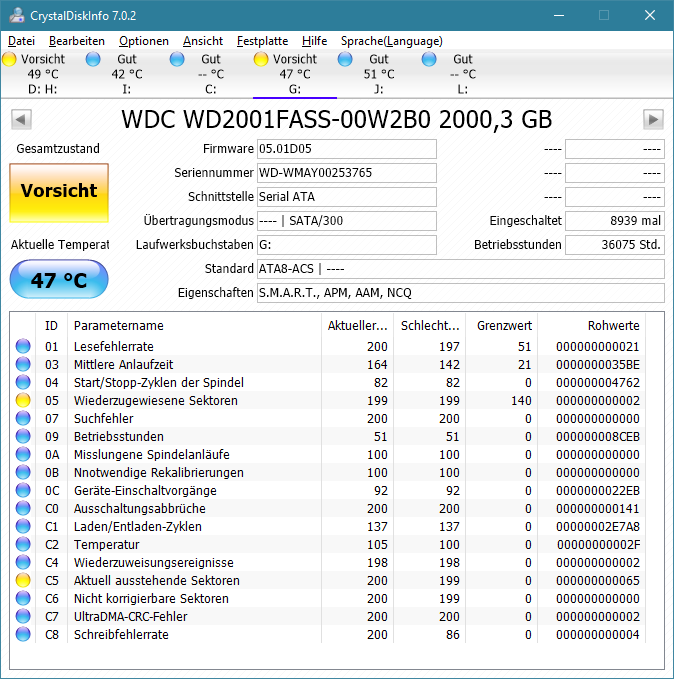The width and height of the screenshot is (674, 679).
Task: Click the Schnittstelle field Serial ATA
Action: (x=347, y=197)
